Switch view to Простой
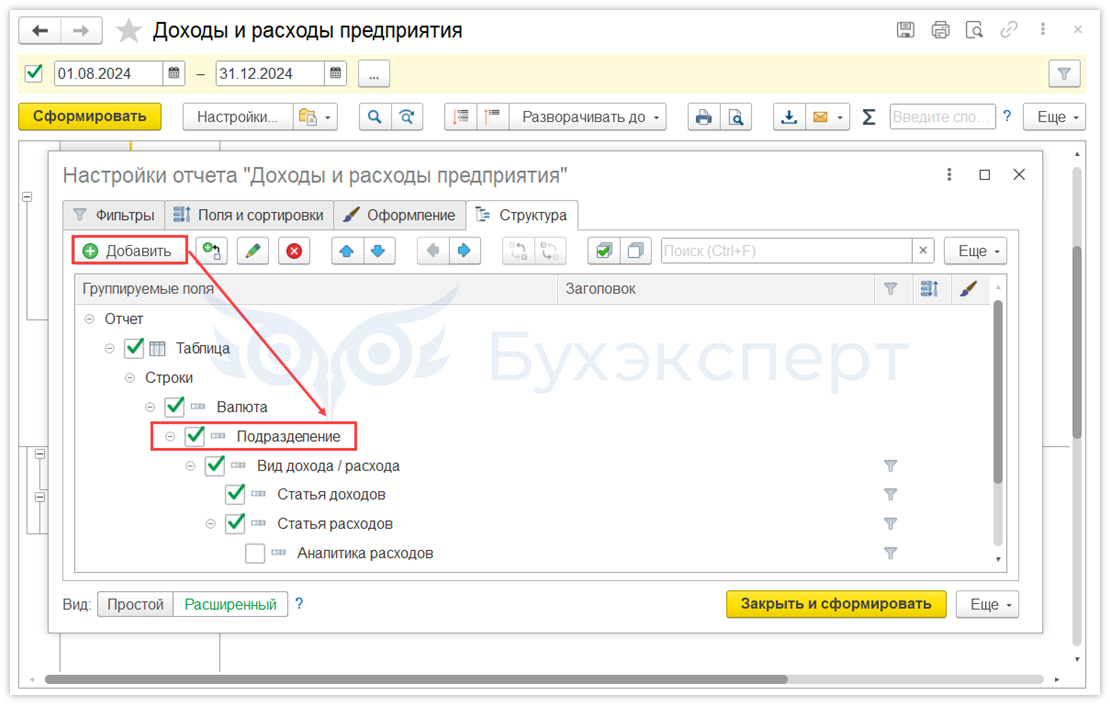This screenshot has width=1110, height=705. tap(135, 604)
